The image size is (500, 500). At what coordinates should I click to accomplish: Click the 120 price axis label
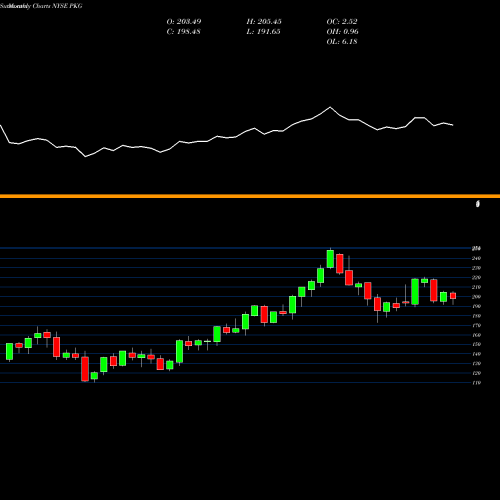(477, 374)
